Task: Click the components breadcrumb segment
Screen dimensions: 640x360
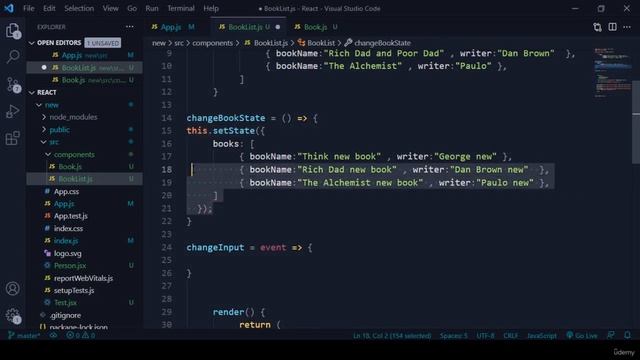Action: coord(212,43)
